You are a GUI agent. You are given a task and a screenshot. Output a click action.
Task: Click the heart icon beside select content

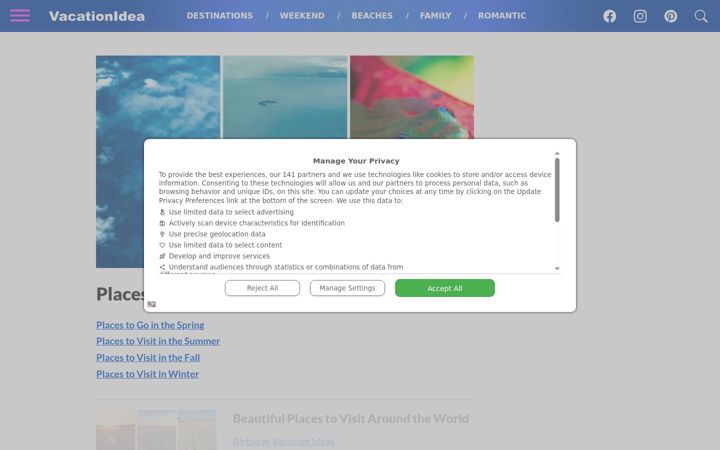pyautogui.click(x=162, y=245)
